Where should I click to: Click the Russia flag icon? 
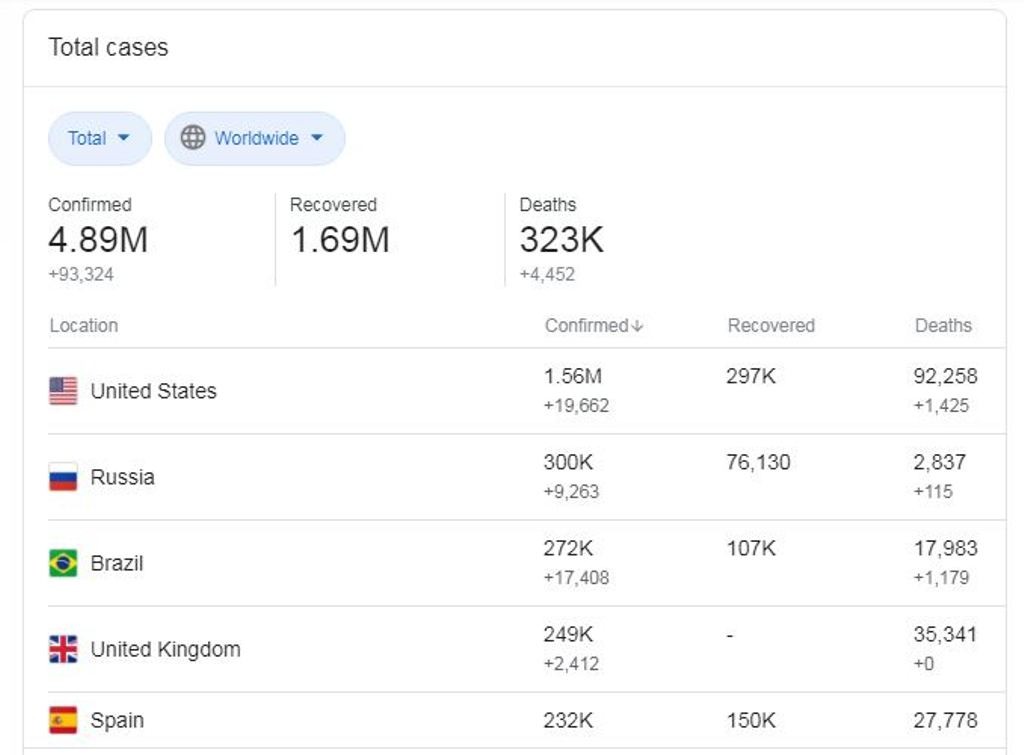63,477
